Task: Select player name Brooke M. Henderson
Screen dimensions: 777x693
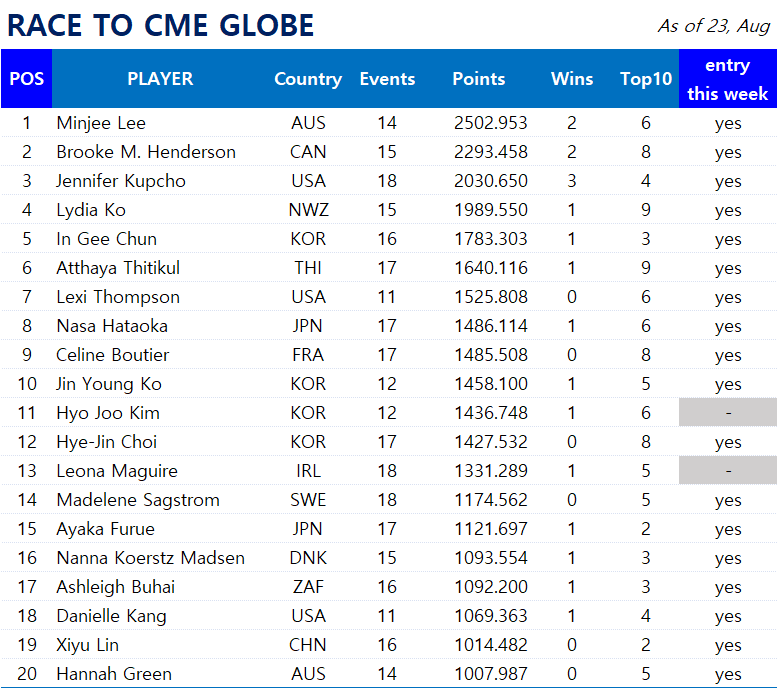Action: 146,152
